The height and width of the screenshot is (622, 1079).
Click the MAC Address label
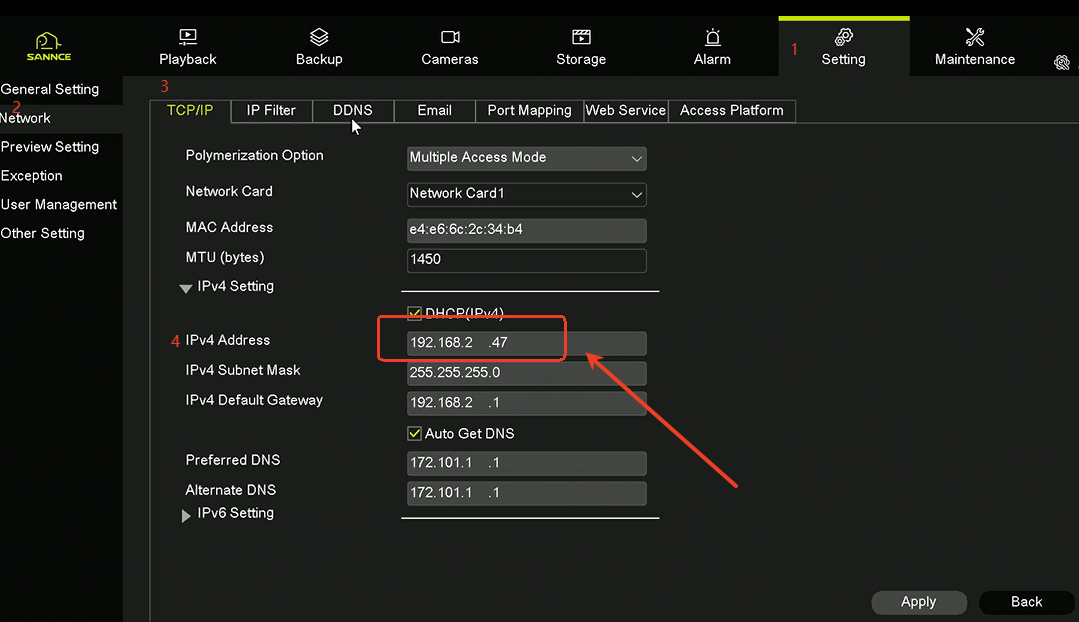(x=229, y=227)
